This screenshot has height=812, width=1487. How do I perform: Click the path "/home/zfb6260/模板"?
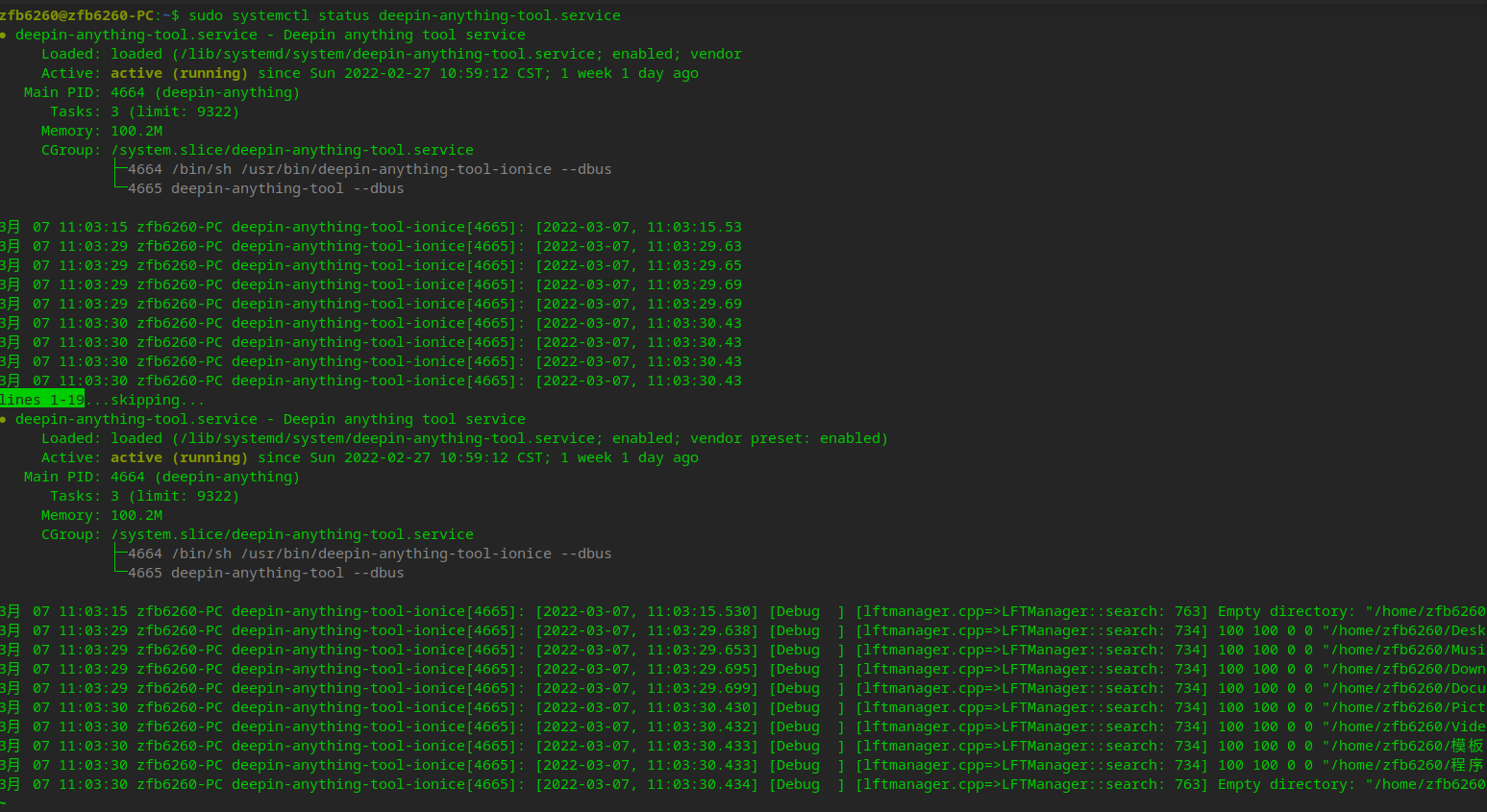pyautogui.click(x=1407, y=746)
